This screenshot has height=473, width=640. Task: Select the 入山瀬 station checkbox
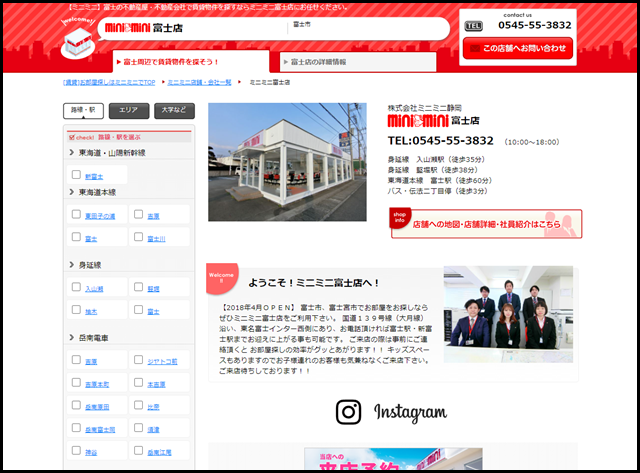click(x=76, y=287)
